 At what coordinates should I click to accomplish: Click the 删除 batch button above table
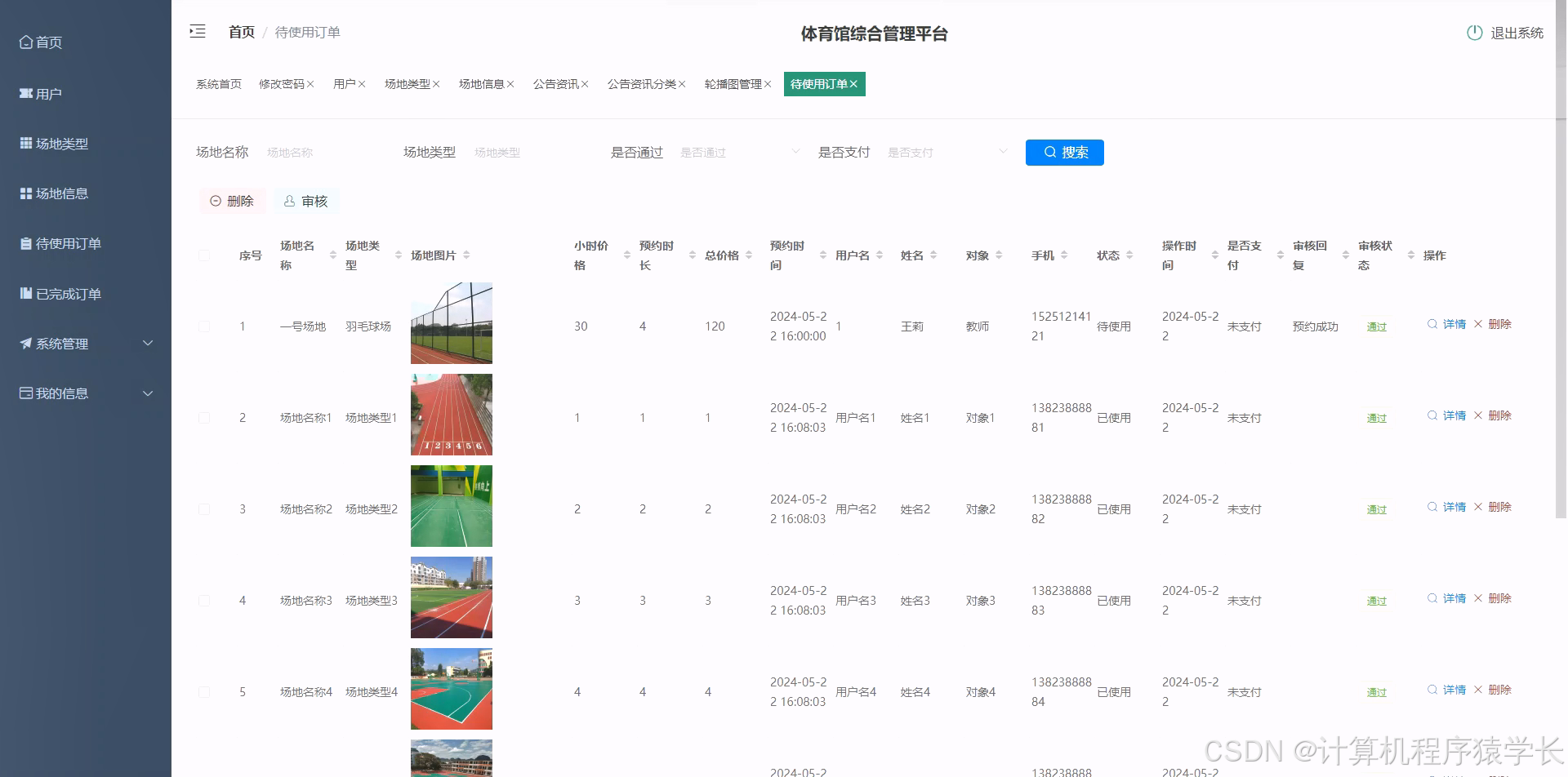(x=232, y=201)
